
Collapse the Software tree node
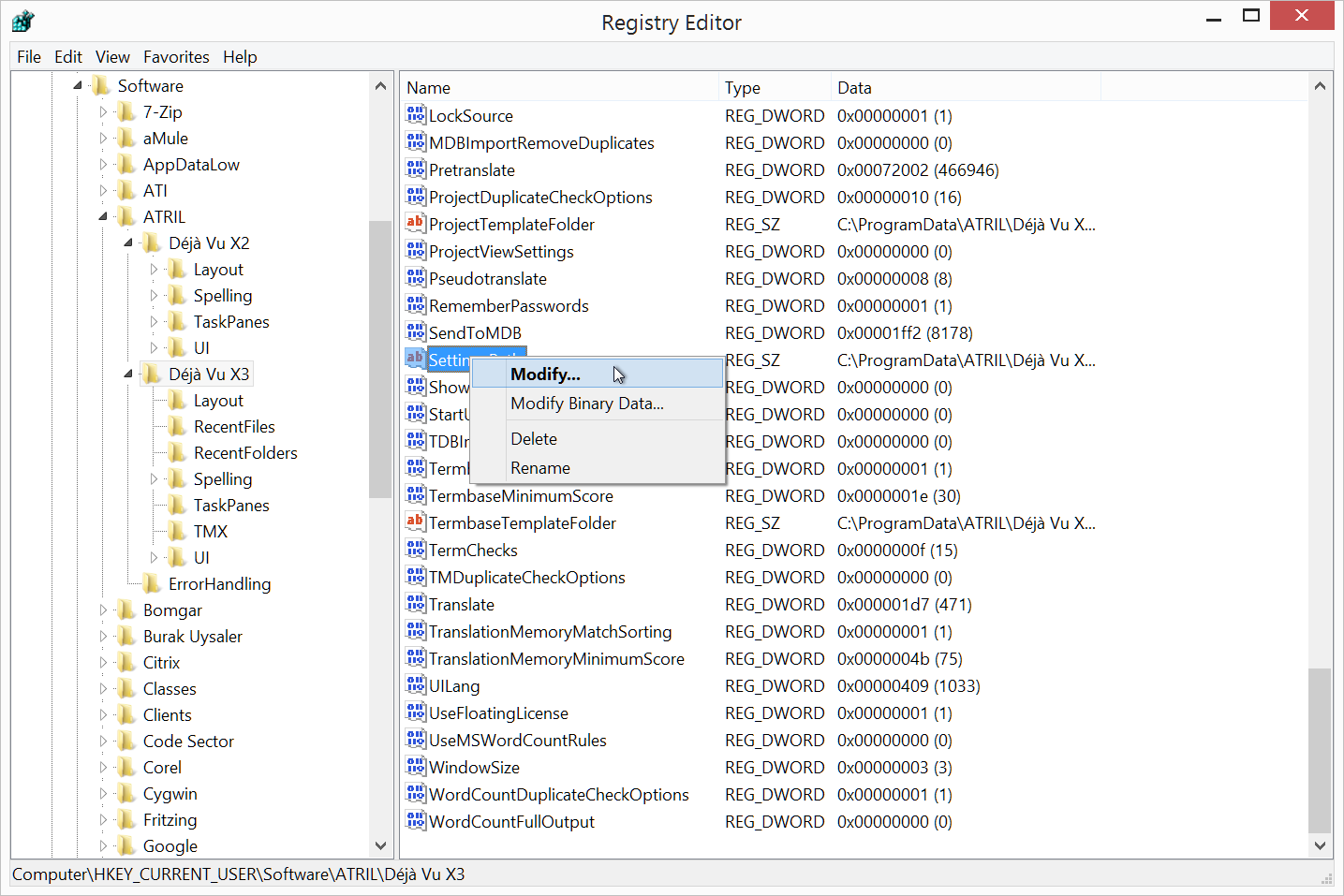pos(78,86)
